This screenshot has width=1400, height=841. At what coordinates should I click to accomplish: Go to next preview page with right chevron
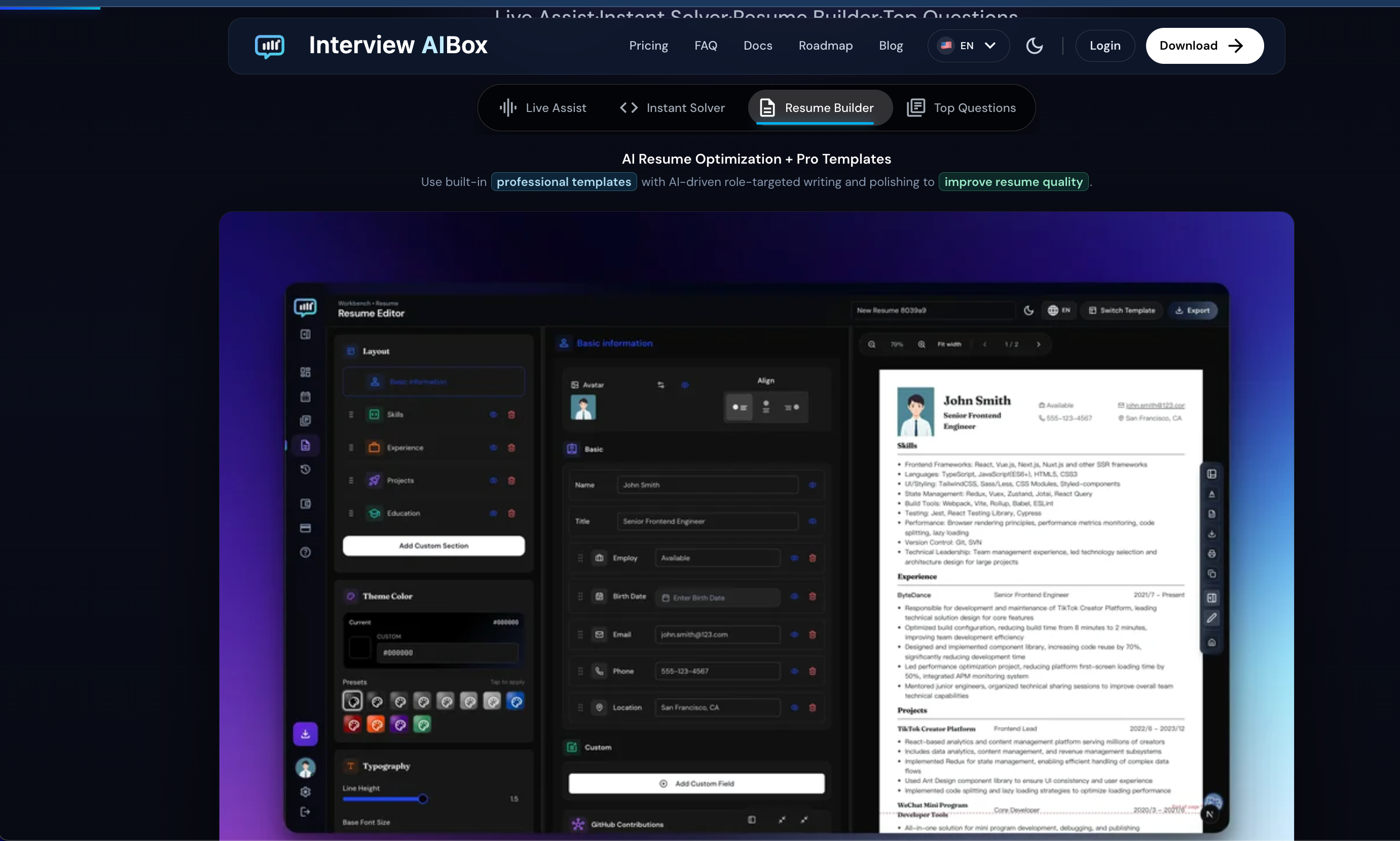tap(1038, 345)
